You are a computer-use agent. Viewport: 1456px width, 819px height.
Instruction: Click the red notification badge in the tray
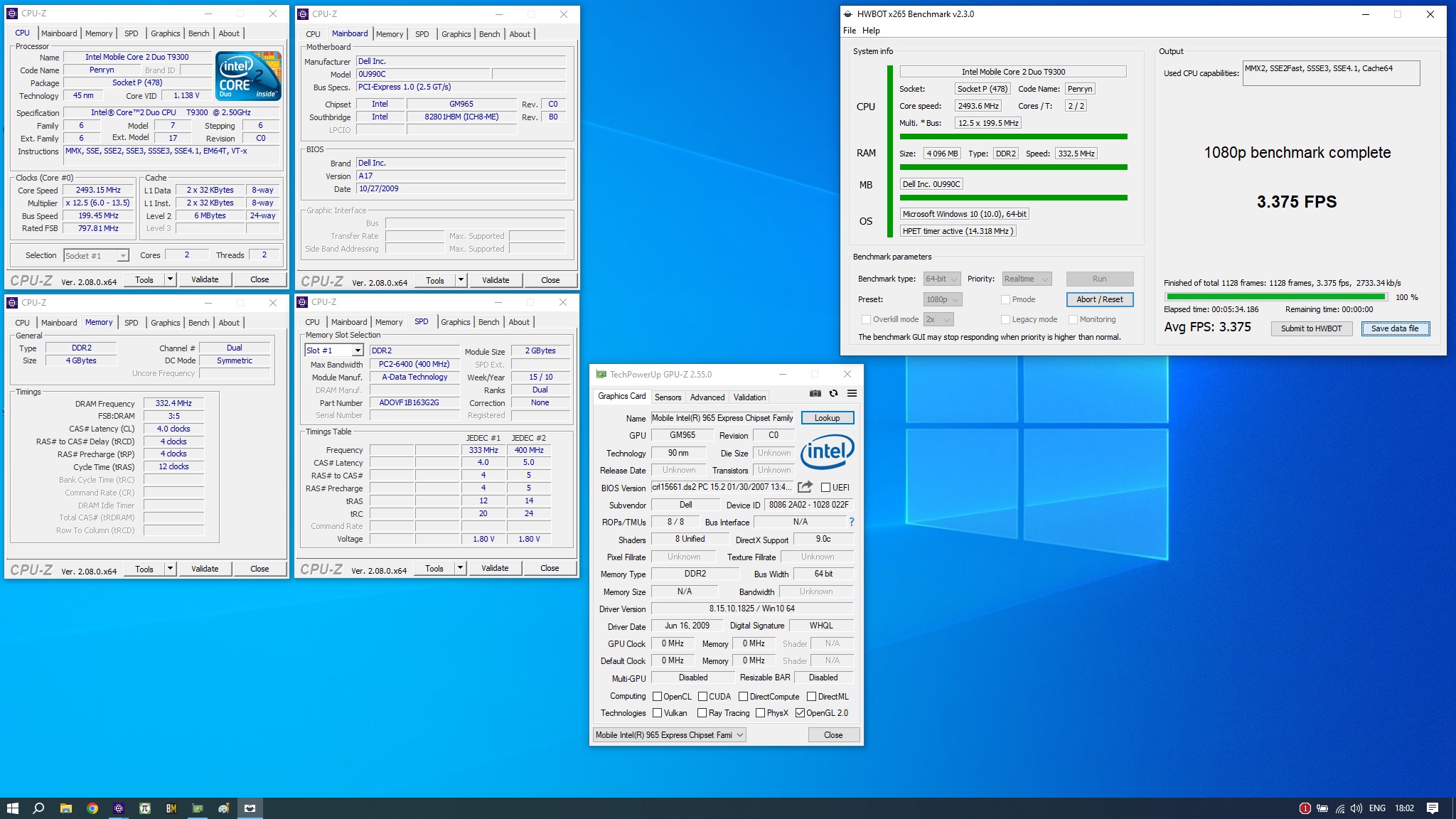pyautogui.click(x=1305, y=808)
